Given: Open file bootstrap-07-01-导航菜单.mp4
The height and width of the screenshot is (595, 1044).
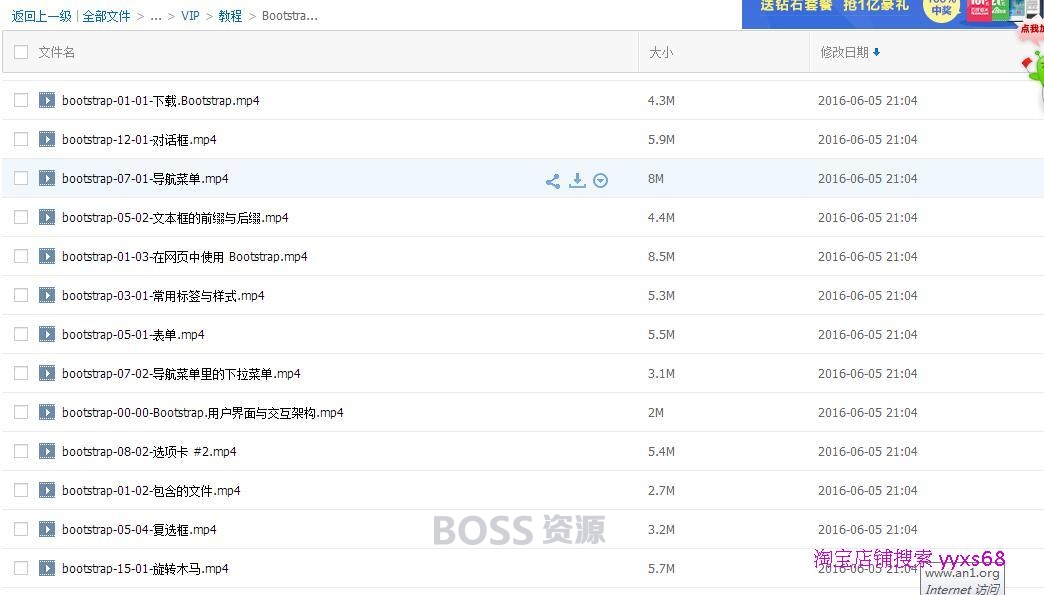Looking at the screenshot, I should (145, 178).
